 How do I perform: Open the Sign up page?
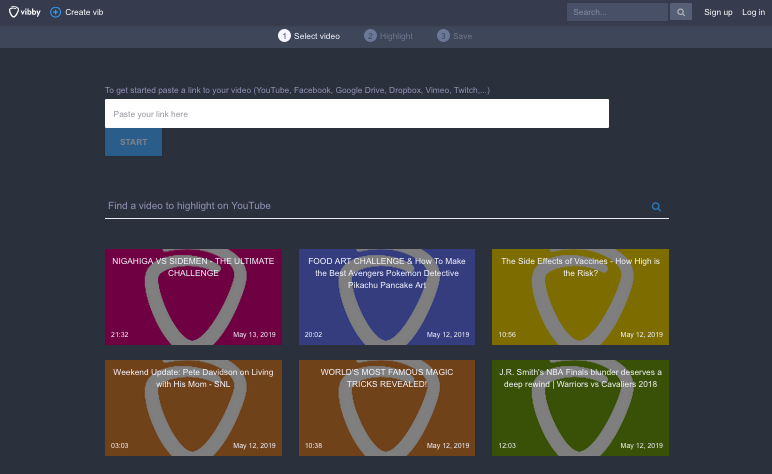[x=718, y=12]
